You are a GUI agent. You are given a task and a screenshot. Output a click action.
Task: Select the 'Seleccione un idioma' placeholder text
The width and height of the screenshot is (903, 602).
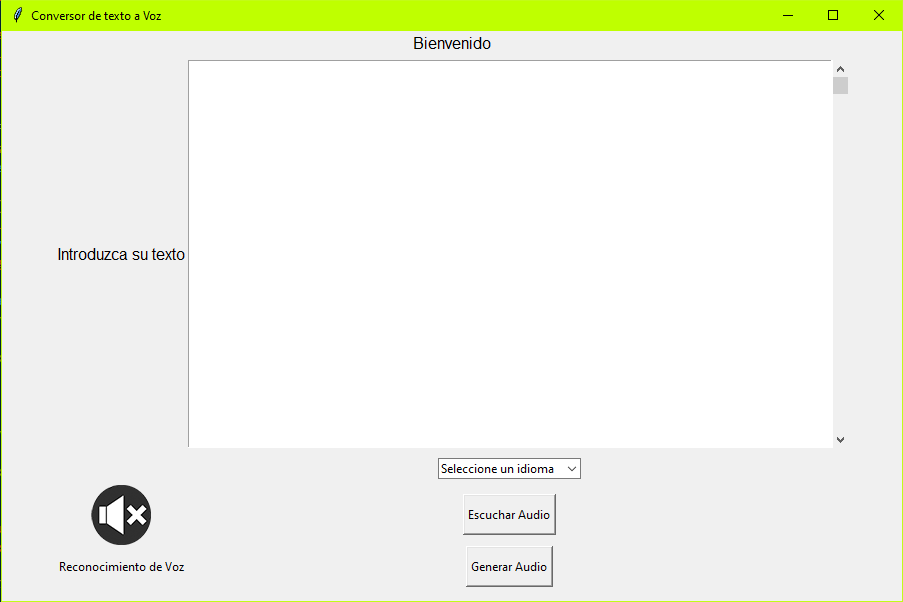[497, 469]
